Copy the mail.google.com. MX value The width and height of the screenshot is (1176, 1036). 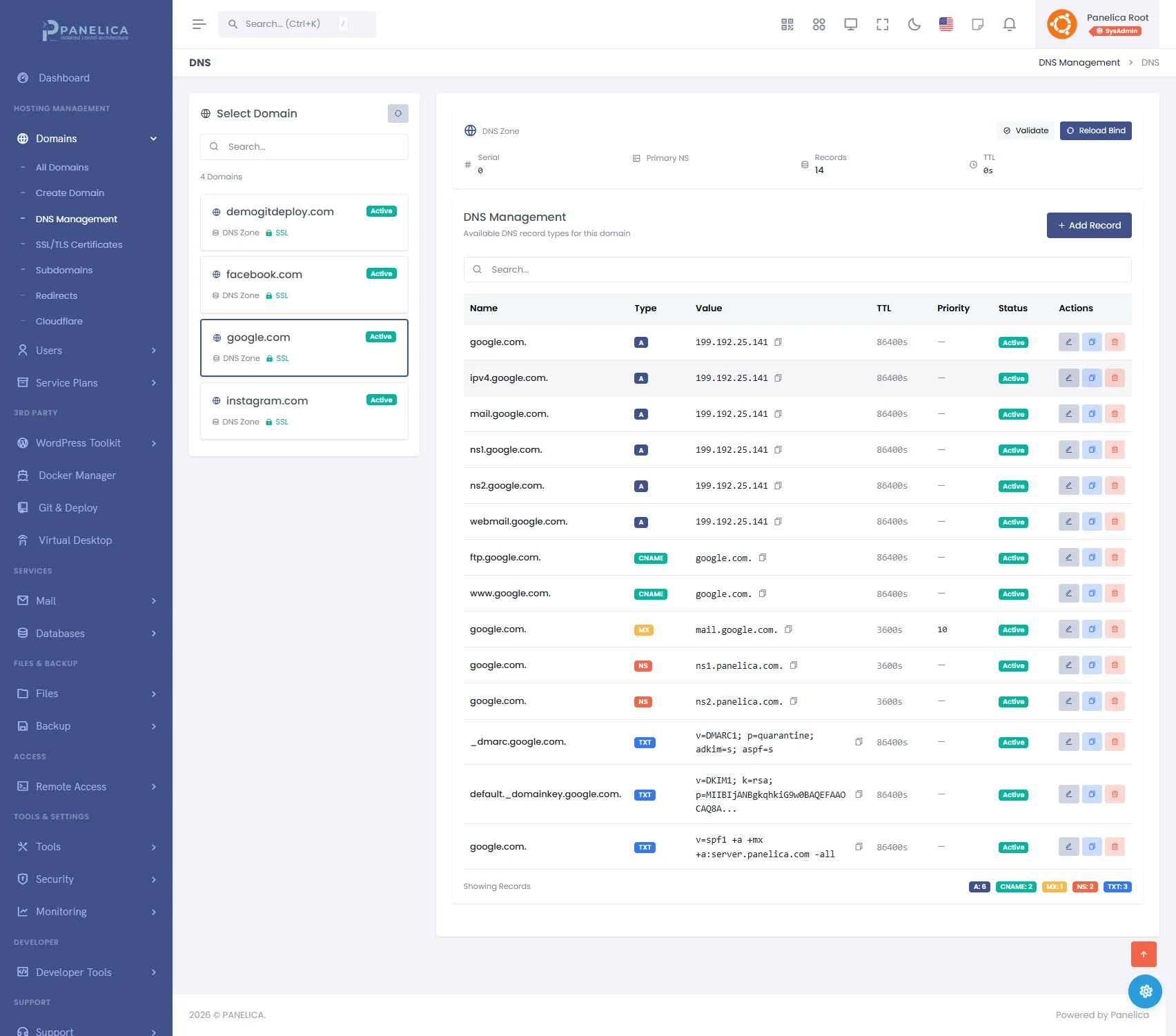(788, 629)
